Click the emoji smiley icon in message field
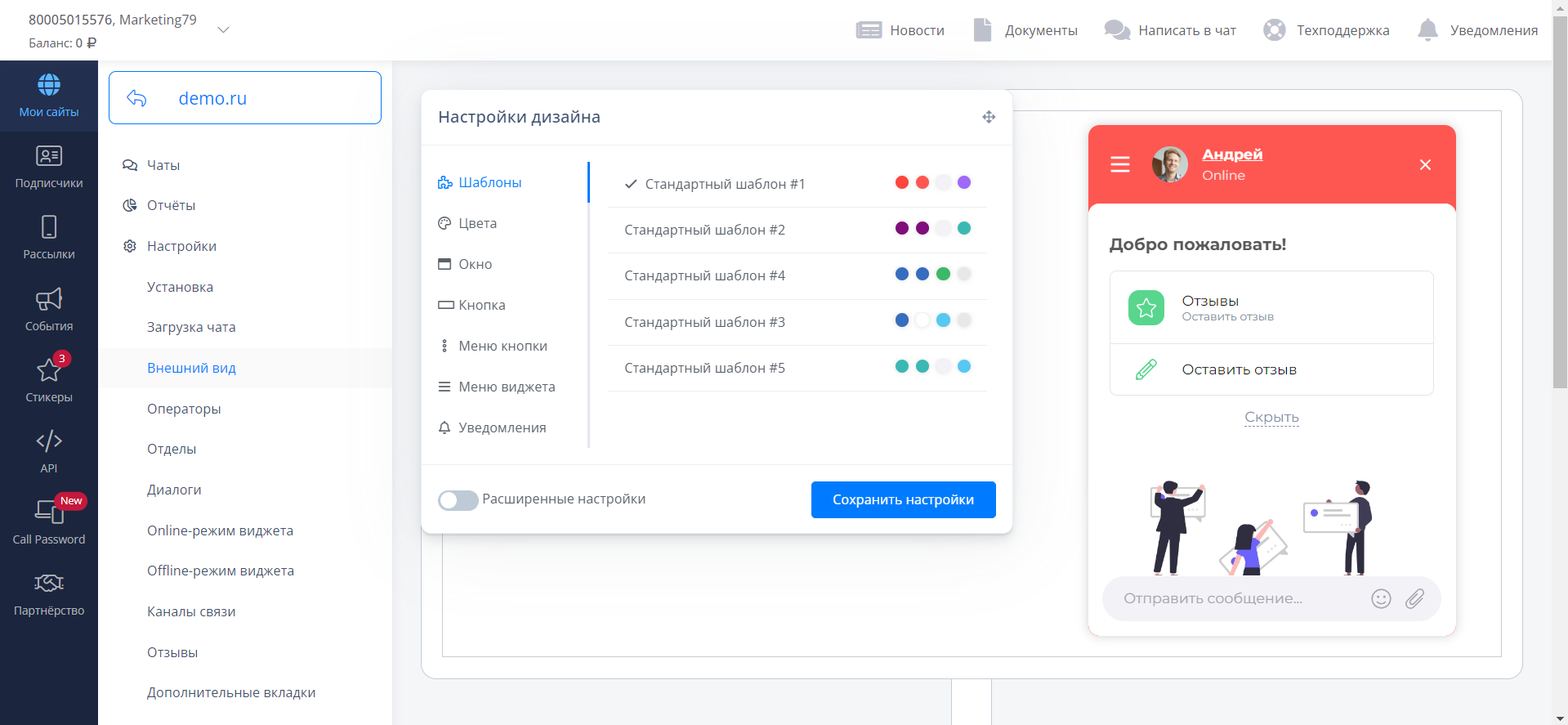This screenshot has height=725, width=1568. click(x=1381, y=598)
